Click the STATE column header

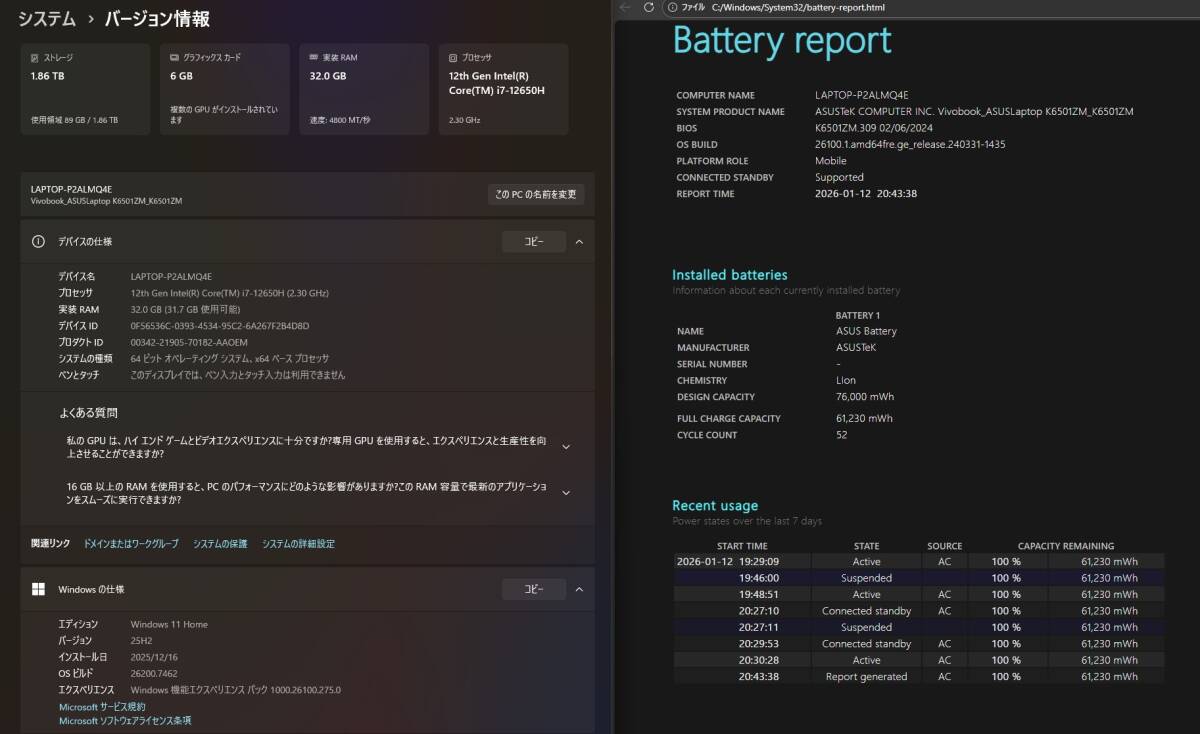pyautogui.click(x=866, y=546)
